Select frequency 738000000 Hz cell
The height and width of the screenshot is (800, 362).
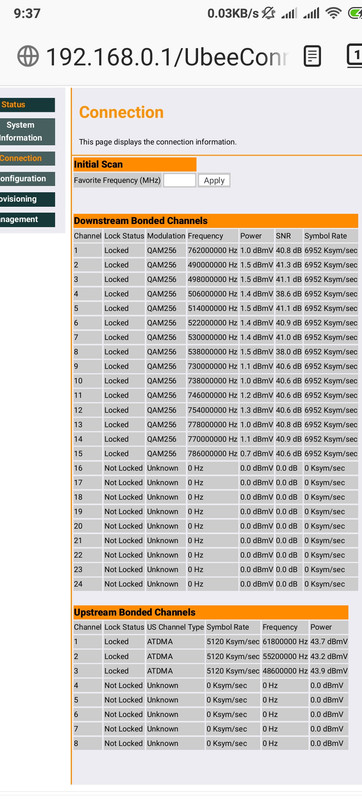pyautogui.click(x=212, y=381)
